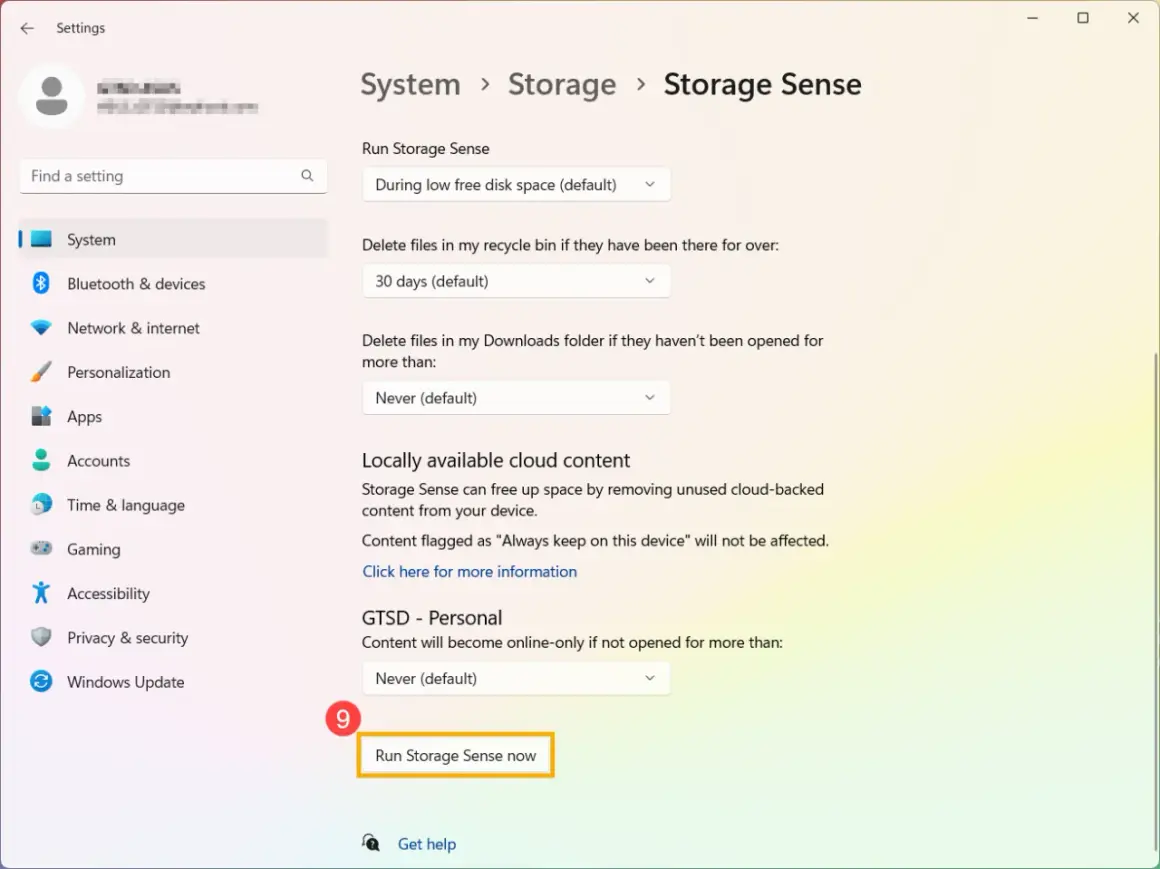Click the Accessibility figure icon
This screenshot has width=1160, height=869.
(x=41, y=592)
